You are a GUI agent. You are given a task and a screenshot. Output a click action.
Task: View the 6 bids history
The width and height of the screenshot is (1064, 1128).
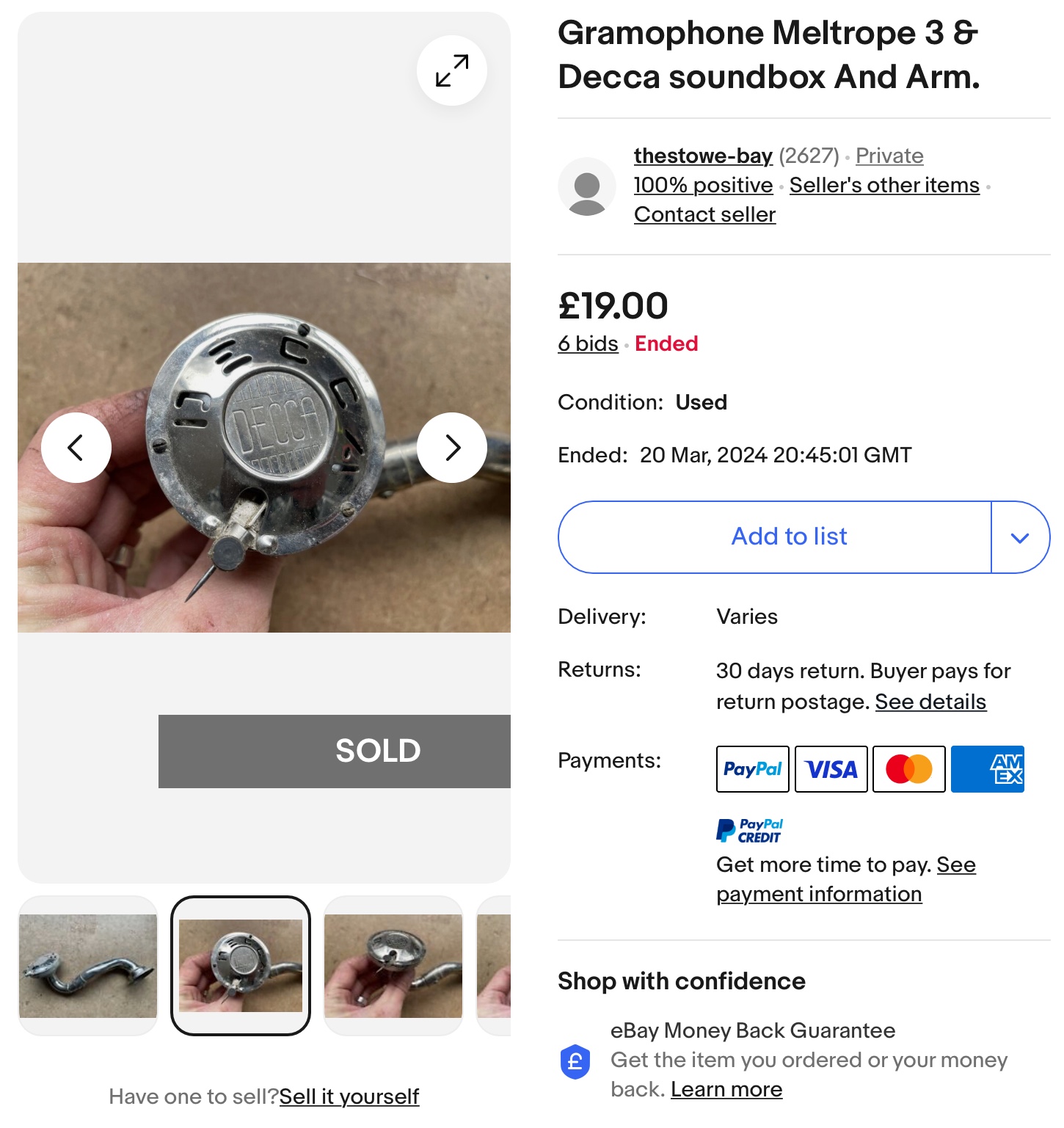coord(588,343)
